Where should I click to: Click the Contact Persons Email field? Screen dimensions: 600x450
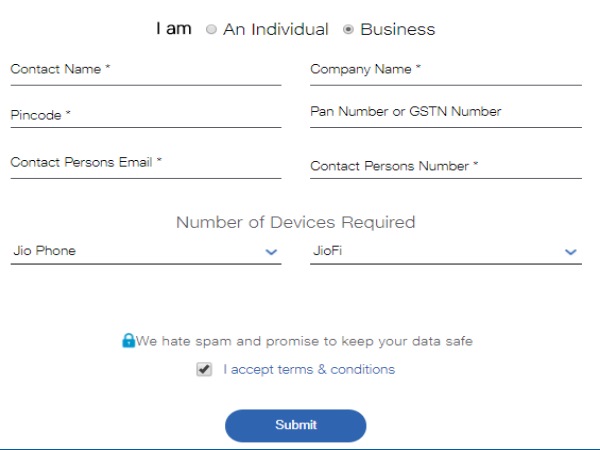145,162
